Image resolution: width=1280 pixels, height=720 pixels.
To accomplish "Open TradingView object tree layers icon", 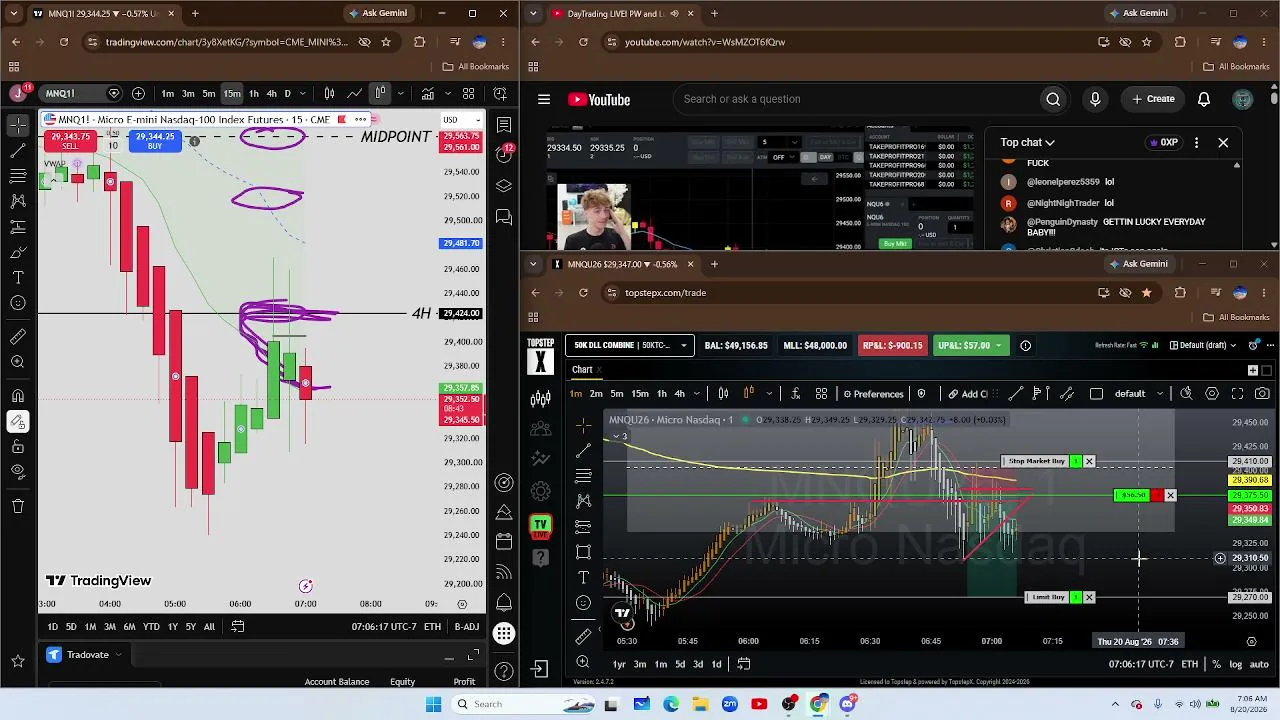I will click(504, 186).
